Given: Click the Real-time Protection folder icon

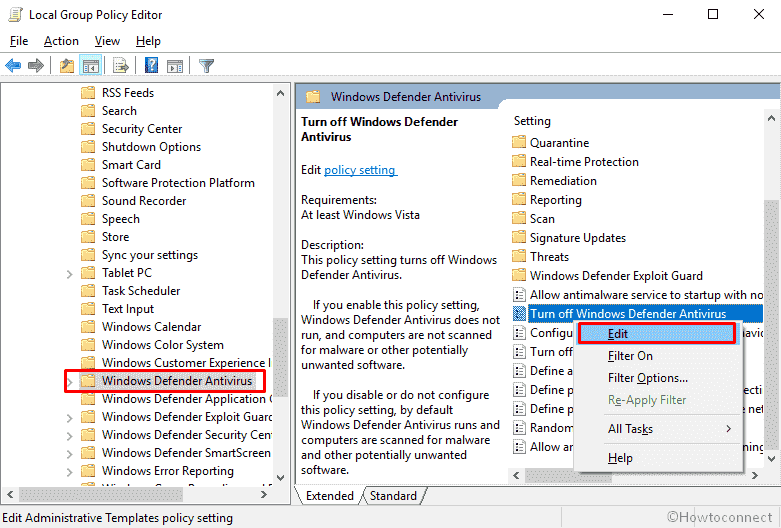Looking at the screenshot, I should click(519, 161).
